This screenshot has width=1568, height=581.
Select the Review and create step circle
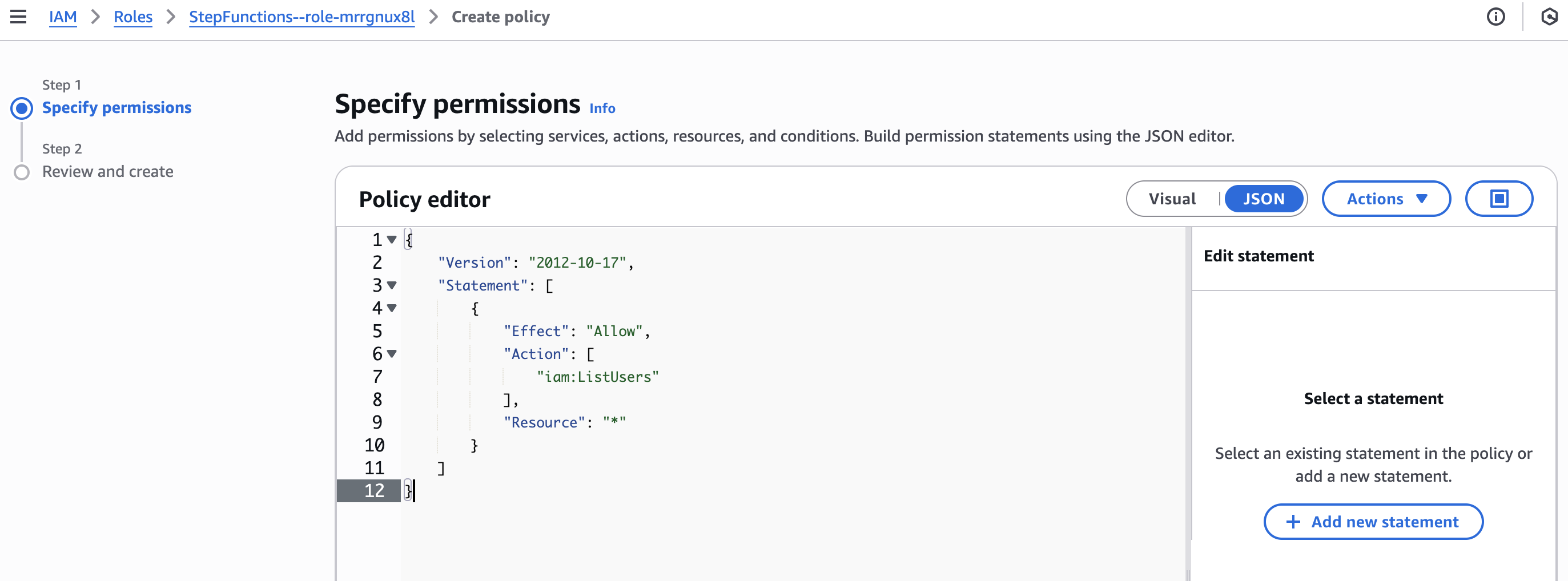click(22, 173)
